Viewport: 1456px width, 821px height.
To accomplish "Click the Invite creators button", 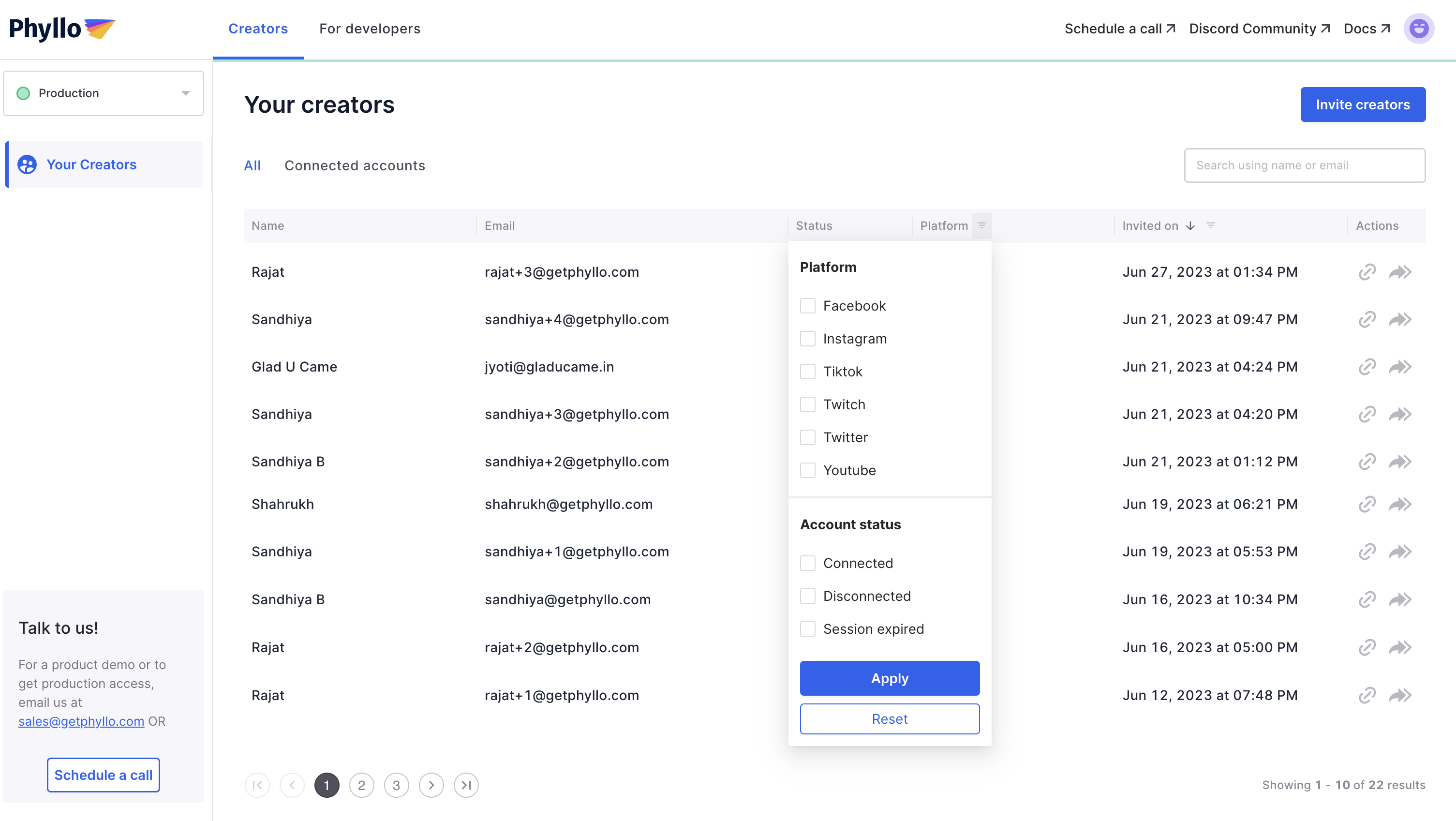I will tap(1362, 104).
